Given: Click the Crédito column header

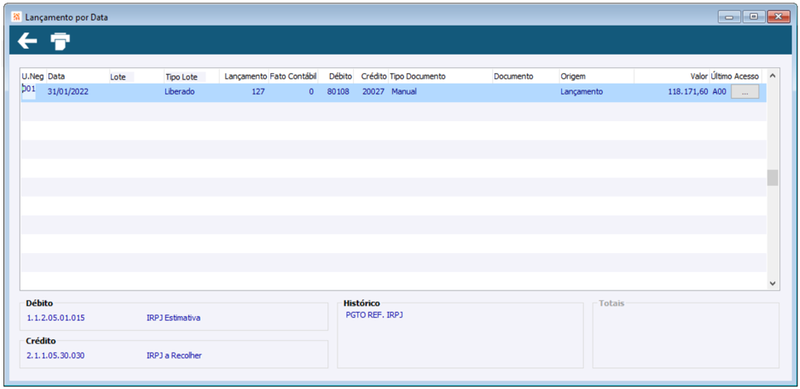Looking at the screenshot, I should (x=373, y=76).
